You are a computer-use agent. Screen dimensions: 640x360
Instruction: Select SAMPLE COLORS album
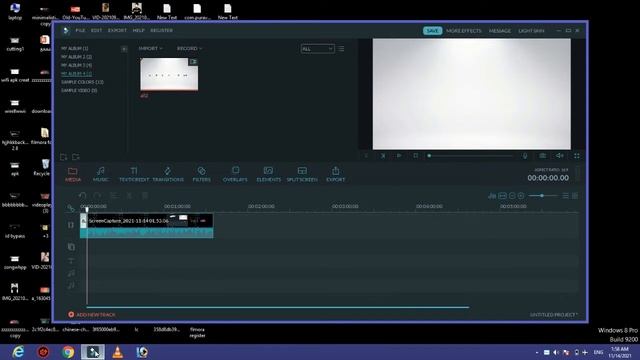[82, 82]
